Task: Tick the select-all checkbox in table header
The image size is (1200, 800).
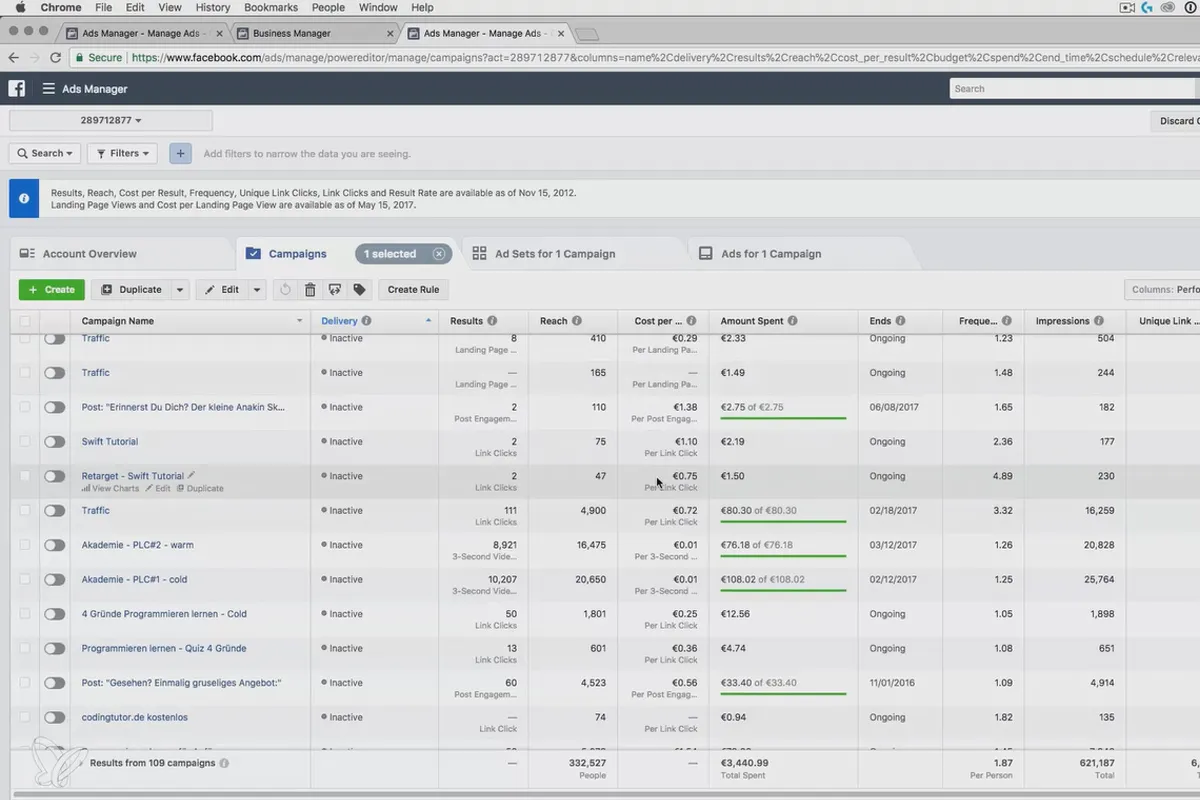Action: [x=25, y=322]
